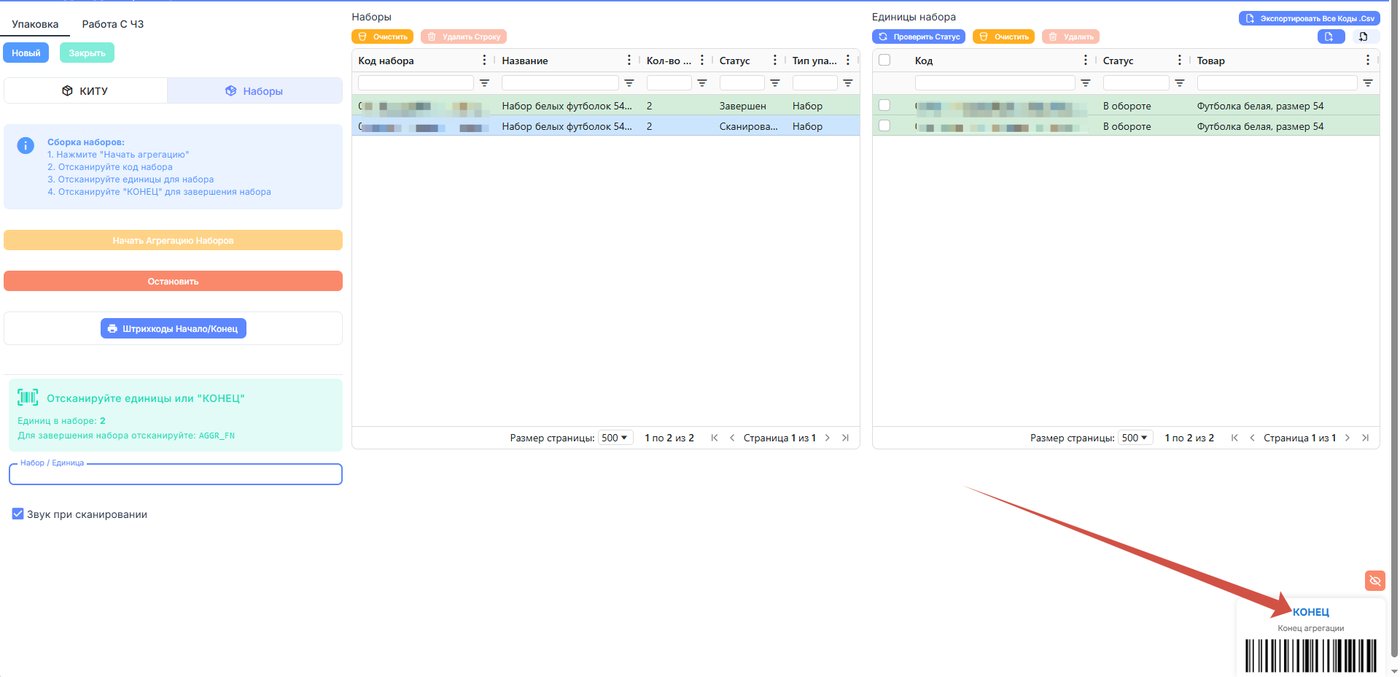The height and width of the screenshot is (677, 1400).
Task: Toggle Звук при сканировании checkbox
Action: click(18, 514)
